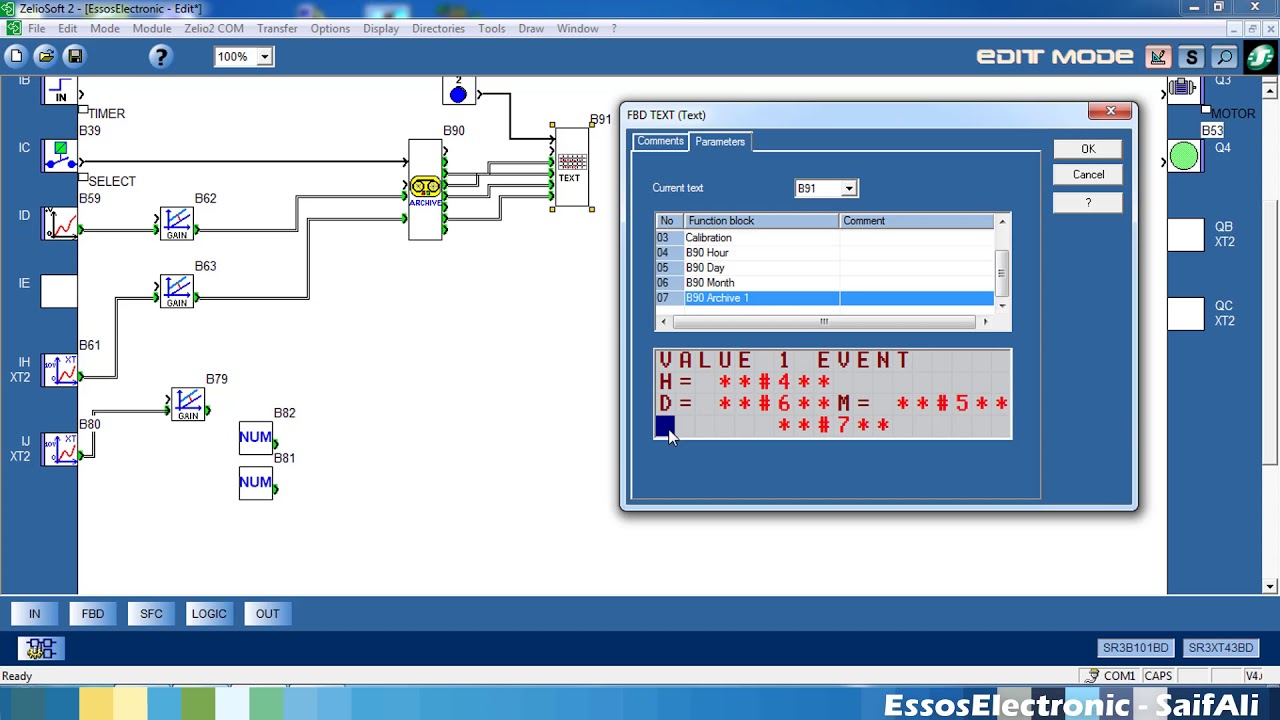Switch to the Parameters tab
The height and width of the screenshot is (720, 1280).
(x=720, y=142)
